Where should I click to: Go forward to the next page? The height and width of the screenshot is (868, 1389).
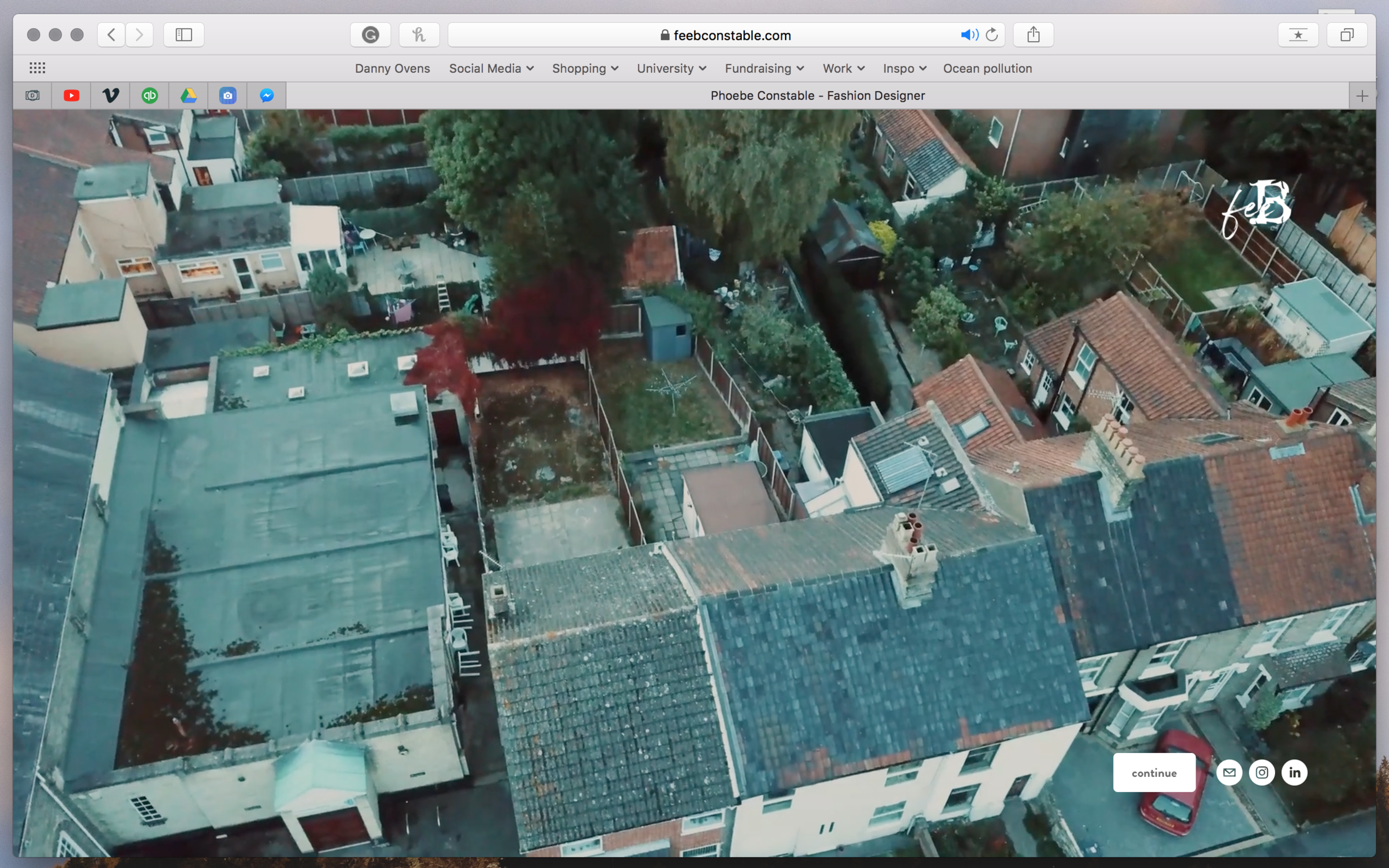click(x=139, y=34)
